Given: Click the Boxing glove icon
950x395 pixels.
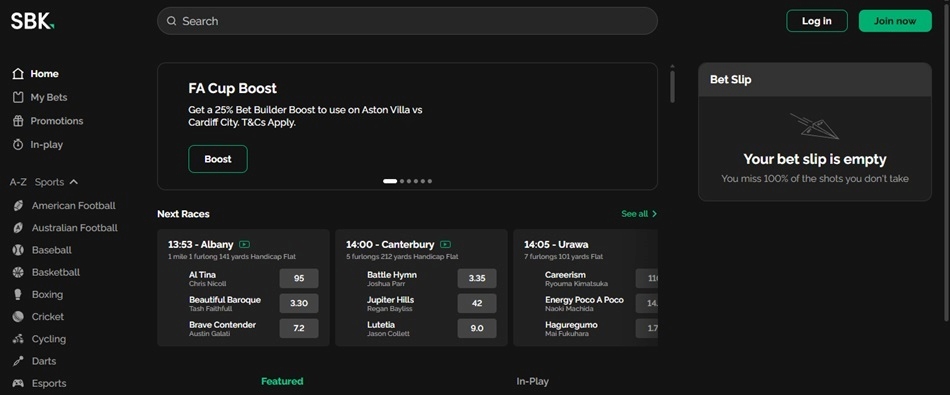Looking at the screenshot, I should click(x=18, y=294).
